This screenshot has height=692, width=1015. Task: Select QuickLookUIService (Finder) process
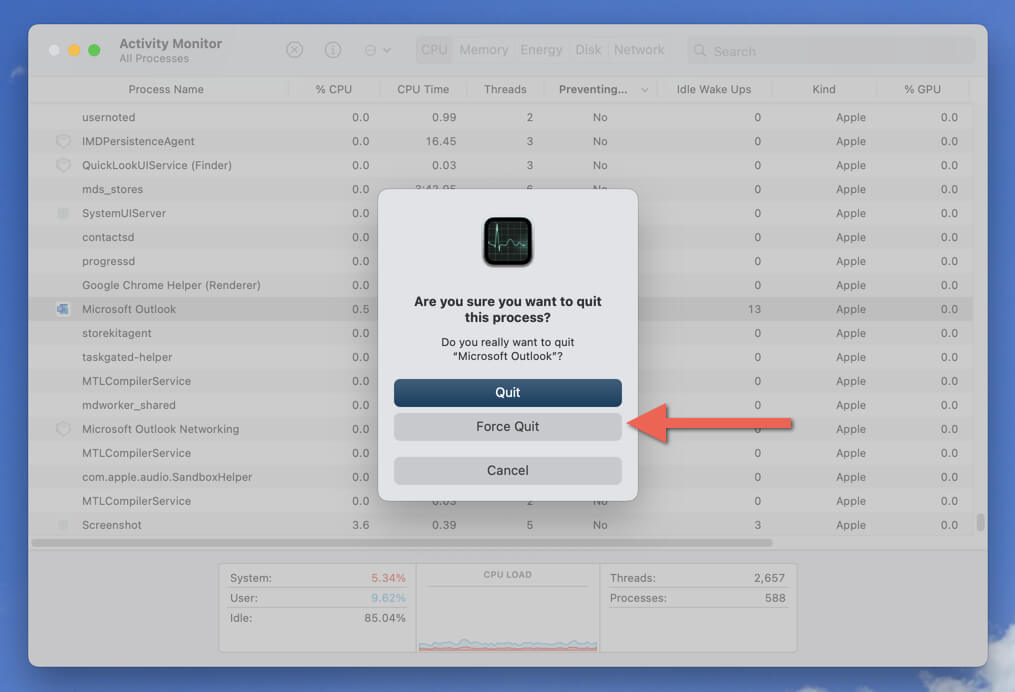click(157, 165)
